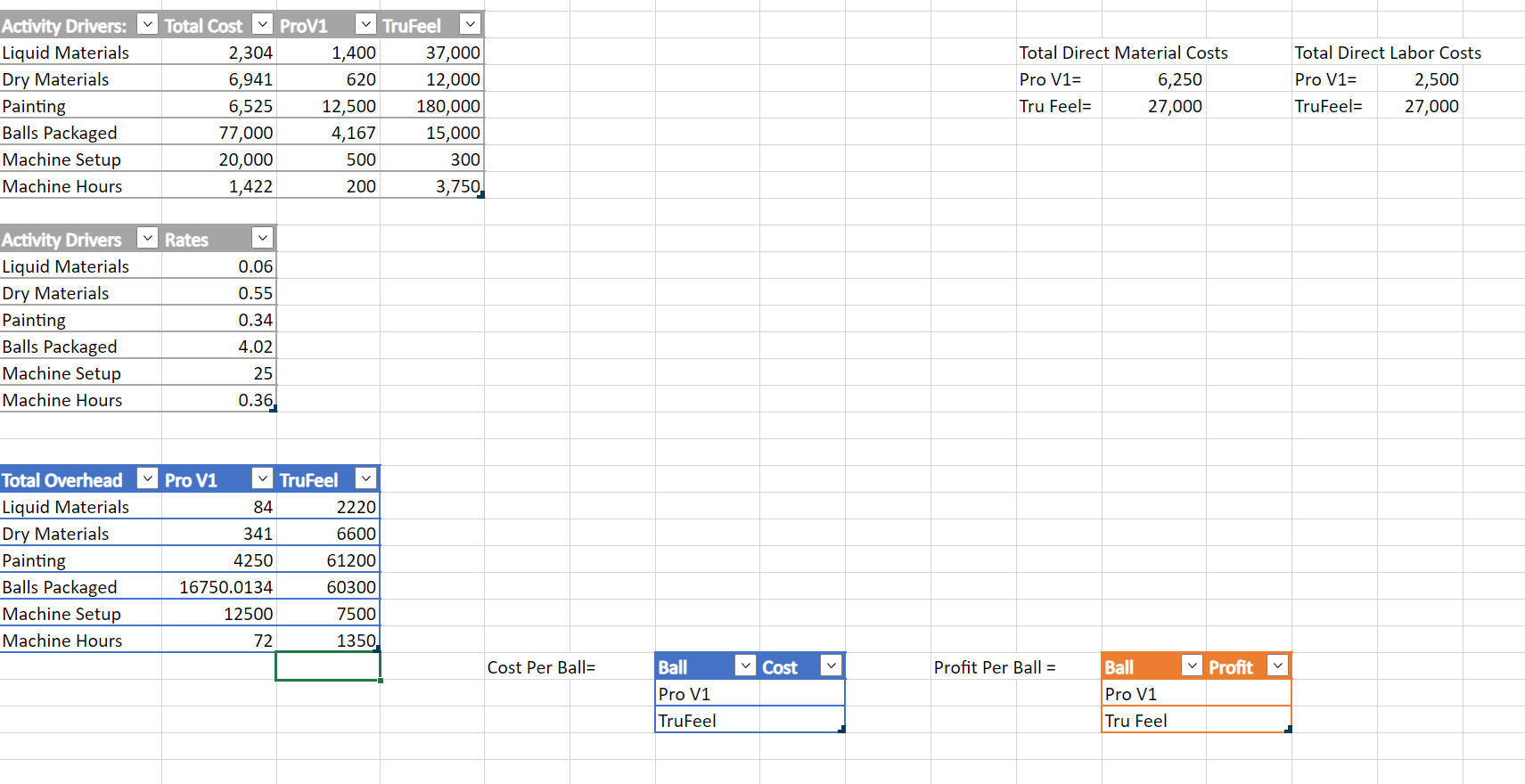Open the Ball filter in the Cost table

[745, 666]
